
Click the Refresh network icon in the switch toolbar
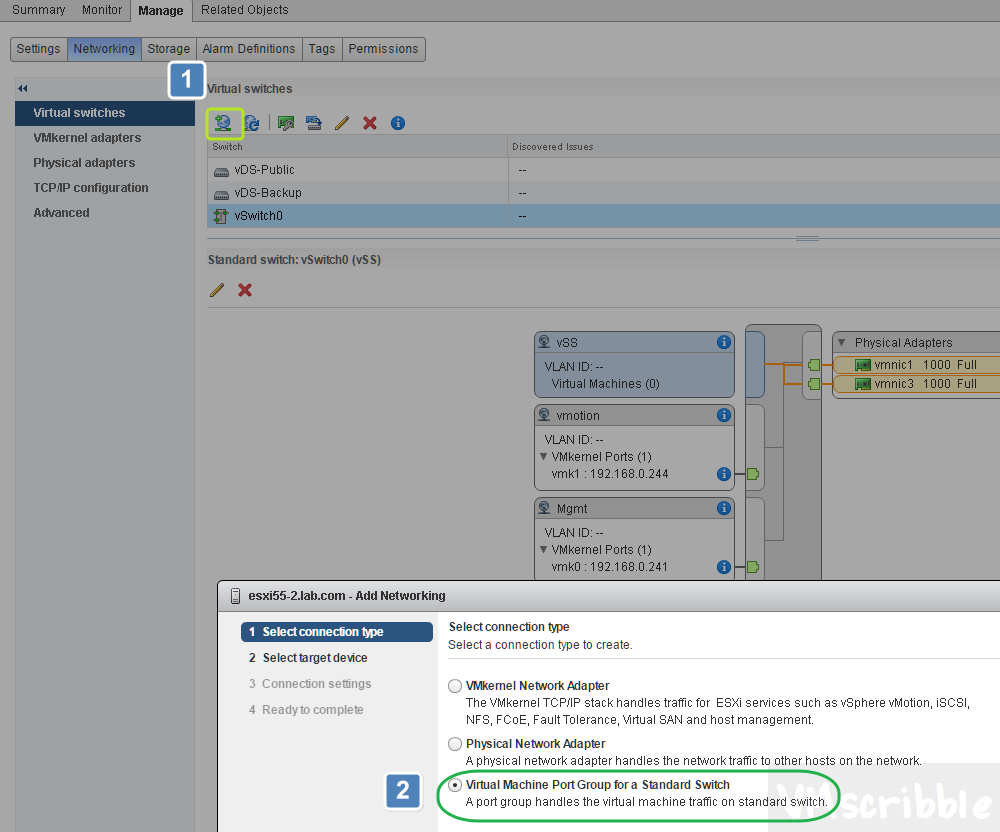(x=252, y=123)
